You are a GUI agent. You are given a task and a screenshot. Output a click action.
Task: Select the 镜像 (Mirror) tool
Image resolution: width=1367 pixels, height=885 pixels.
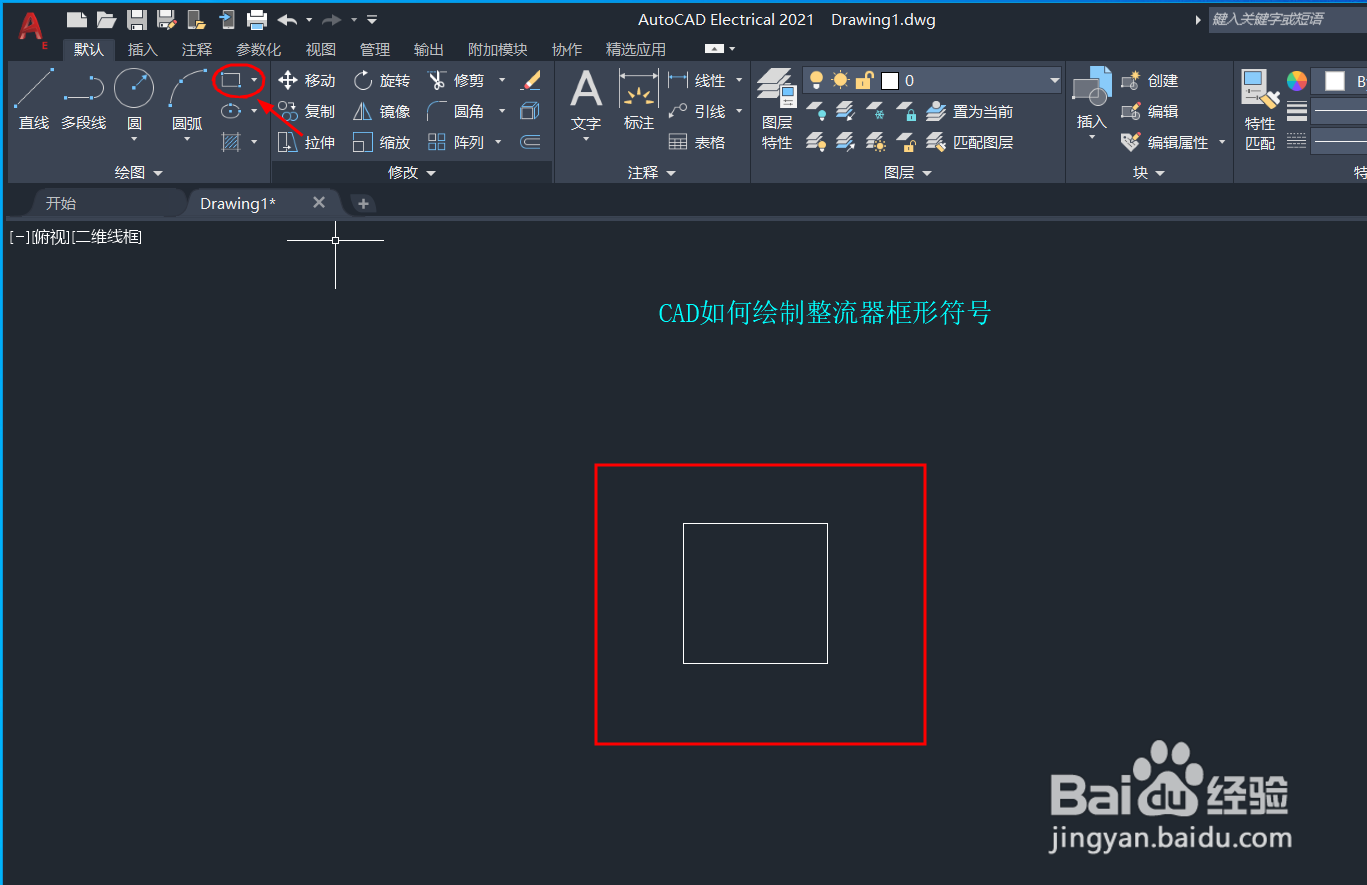point(382,111)
